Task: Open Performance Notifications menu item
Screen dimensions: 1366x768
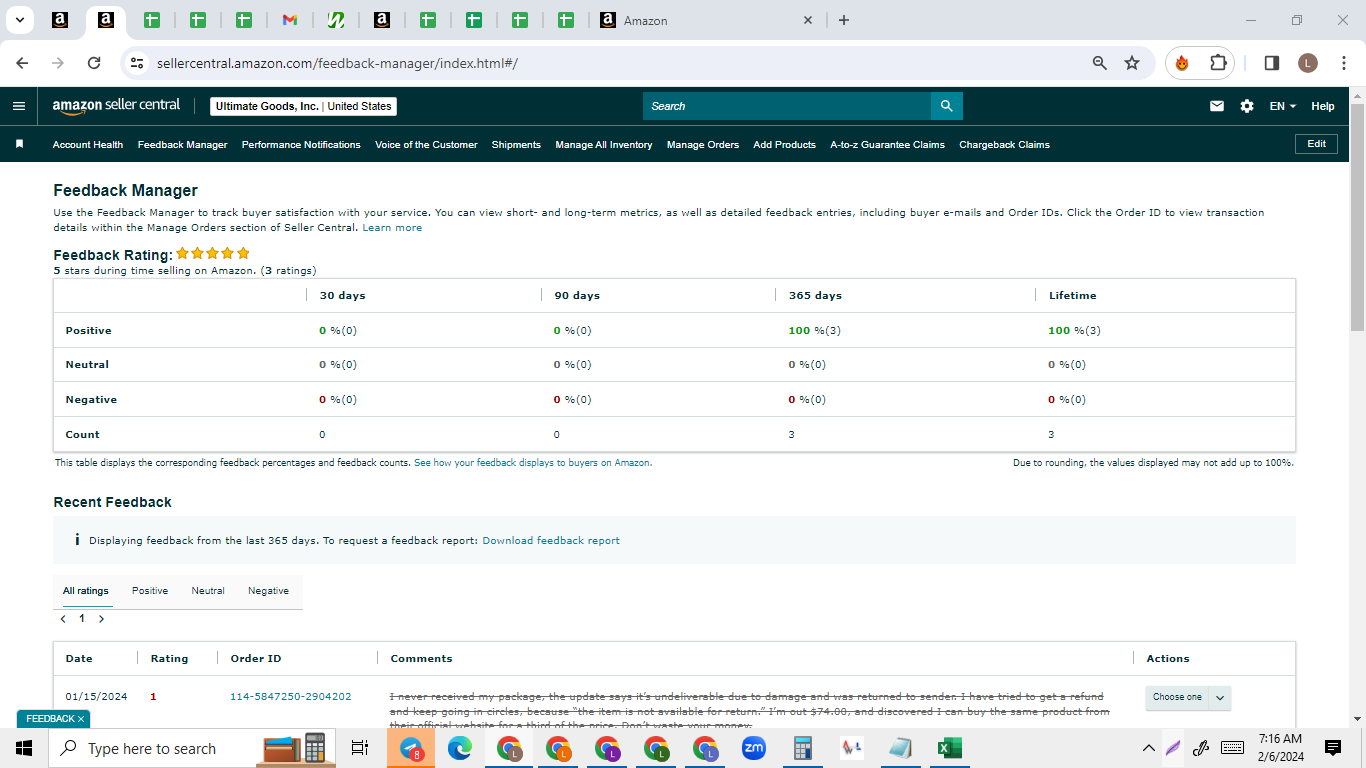Action: [x=301, y=144]
